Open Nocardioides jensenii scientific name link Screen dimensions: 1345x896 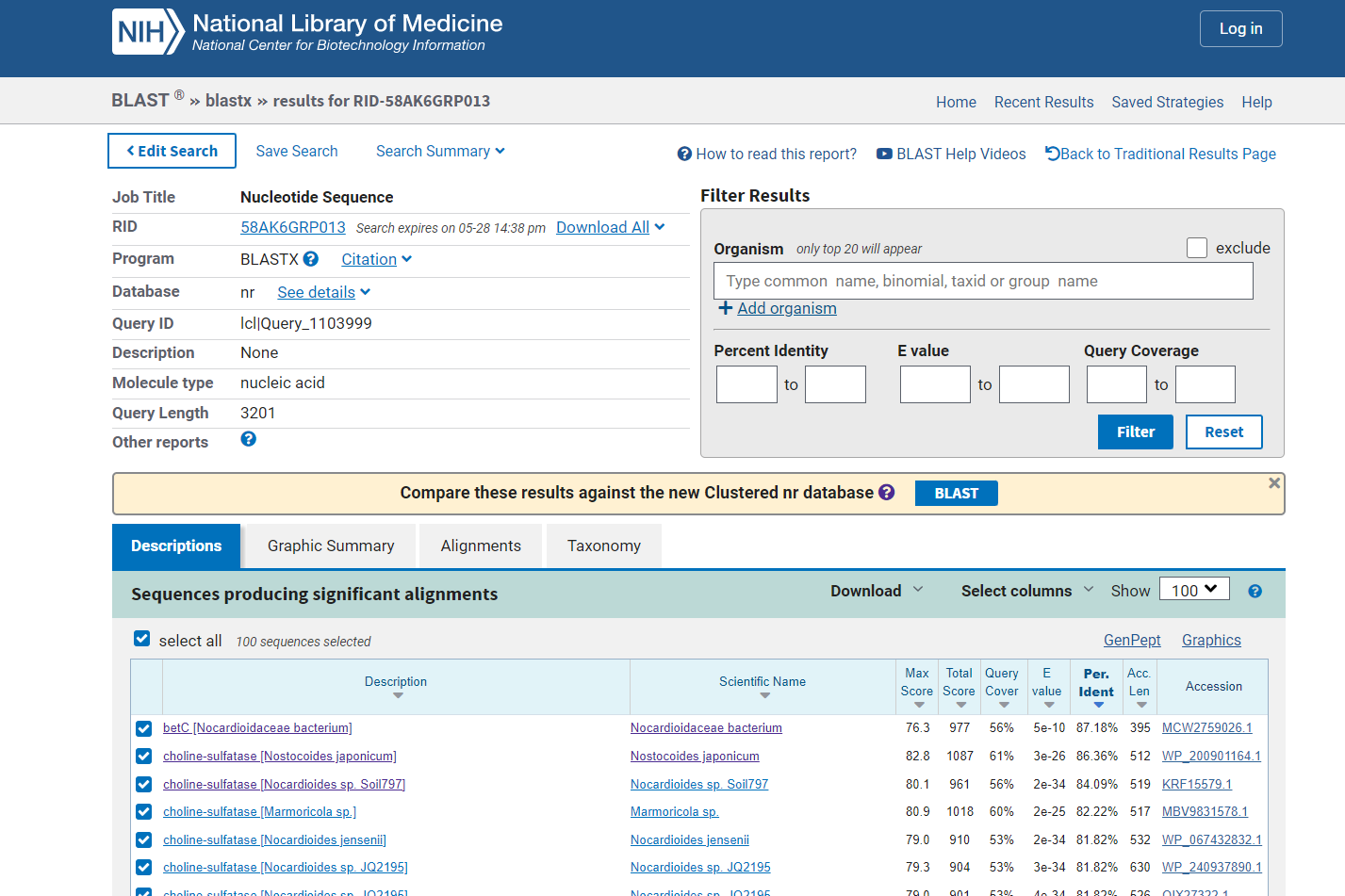pyautogui.click(x=690, y=839)
